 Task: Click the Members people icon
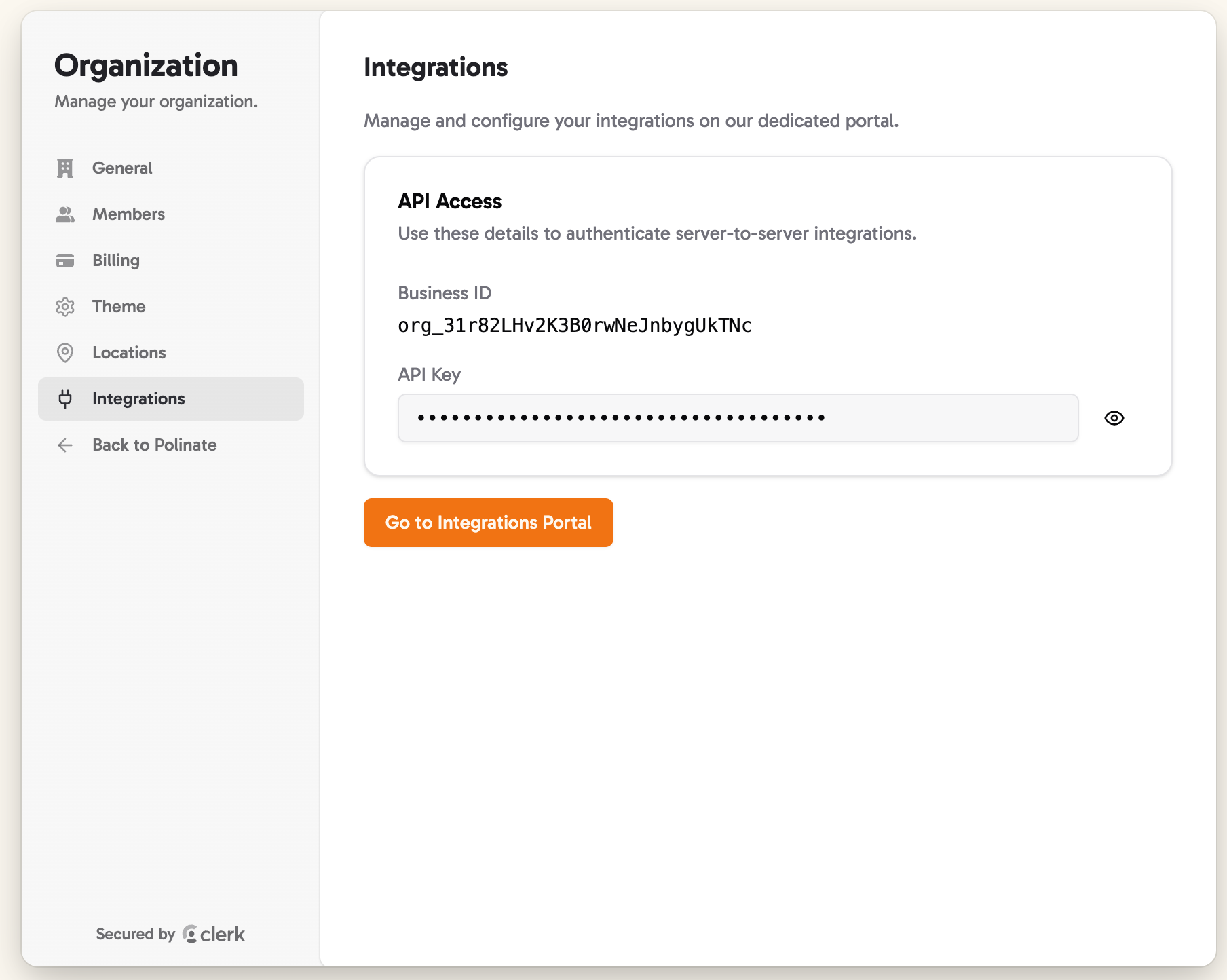pos(64,214)
